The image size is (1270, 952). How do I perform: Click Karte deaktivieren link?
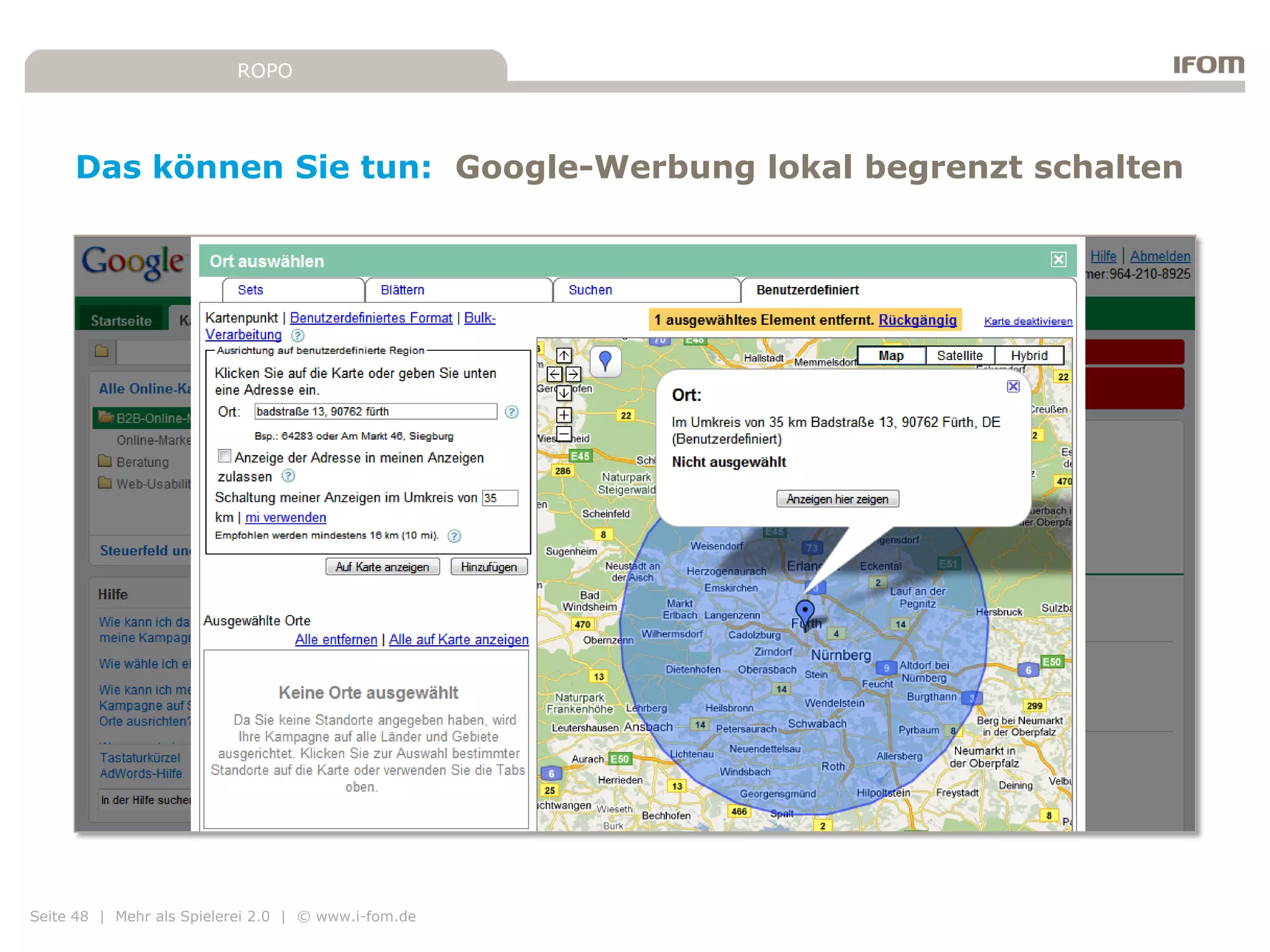coord(1028,321)
